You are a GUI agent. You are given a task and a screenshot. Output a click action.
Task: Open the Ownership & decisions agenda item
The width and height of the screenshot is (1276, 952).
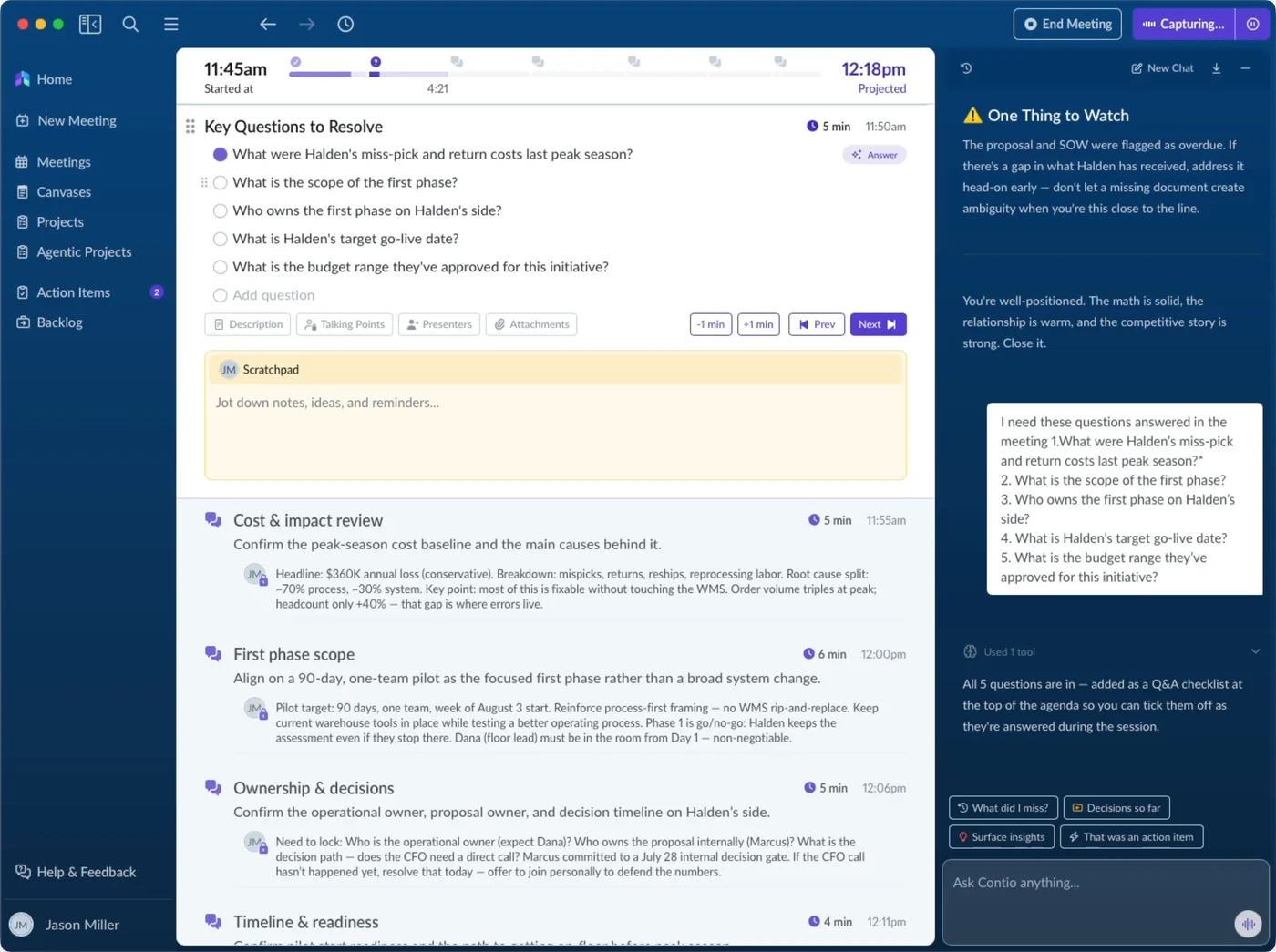(x=314, y=788)
